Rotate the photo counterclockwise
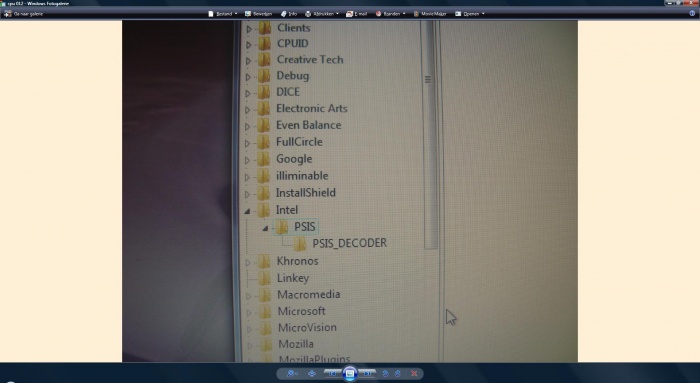The width and height of the screenshot is (700, 383). pyautogui.click(x=385, y=374)
